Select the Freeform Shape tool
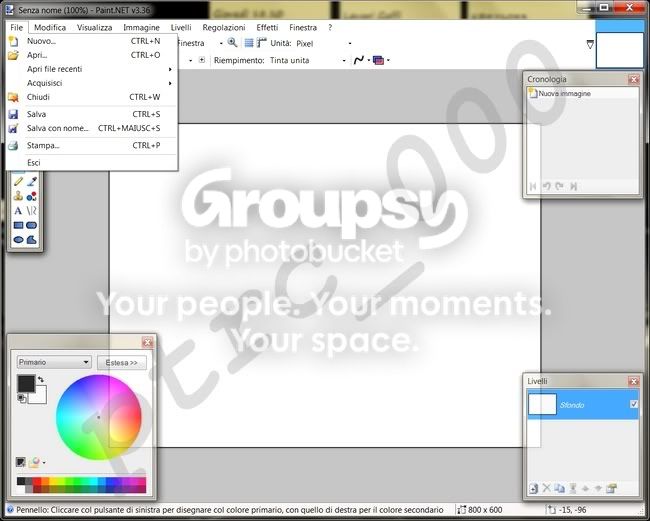The image size is (650, 521). (x=32, y=240)
